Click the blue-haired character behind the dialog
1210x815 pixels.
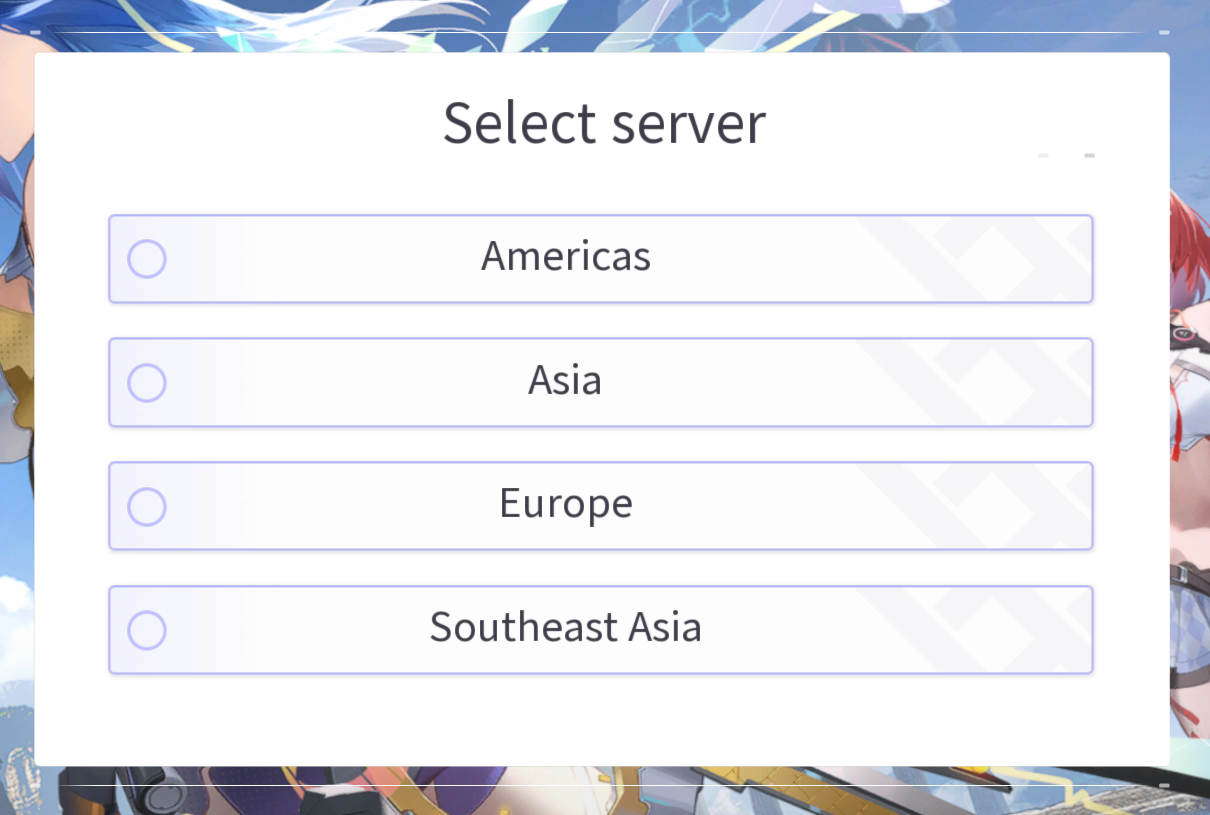click(16, 200)
